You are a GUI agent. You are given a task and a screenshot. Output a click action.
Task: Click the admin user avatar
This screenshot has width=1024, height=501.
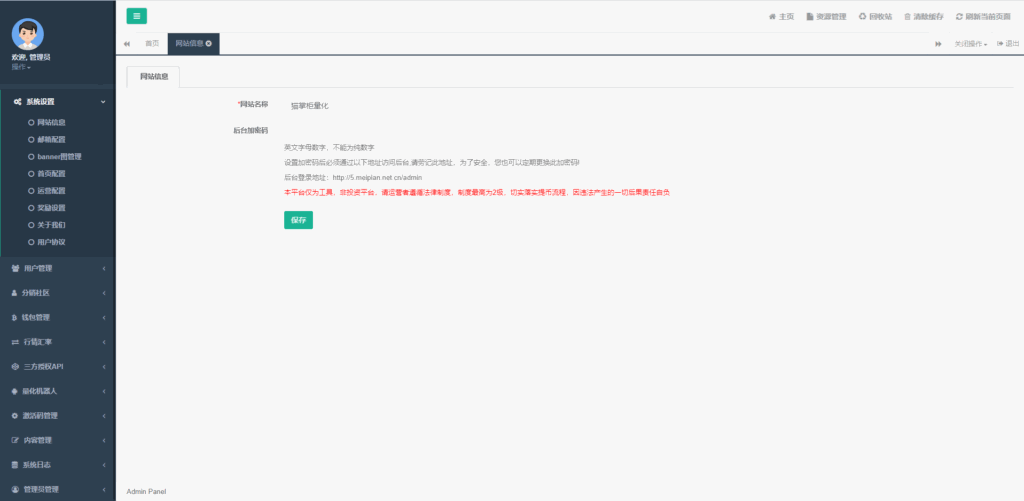coord(28,33)
